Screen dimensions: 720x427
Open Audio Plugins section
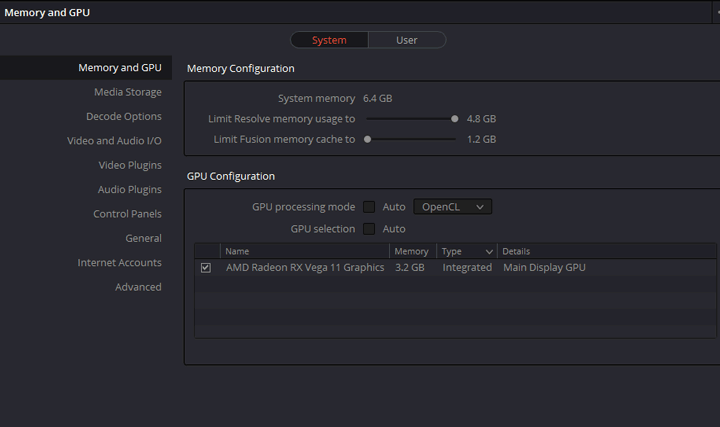[129, 190]
